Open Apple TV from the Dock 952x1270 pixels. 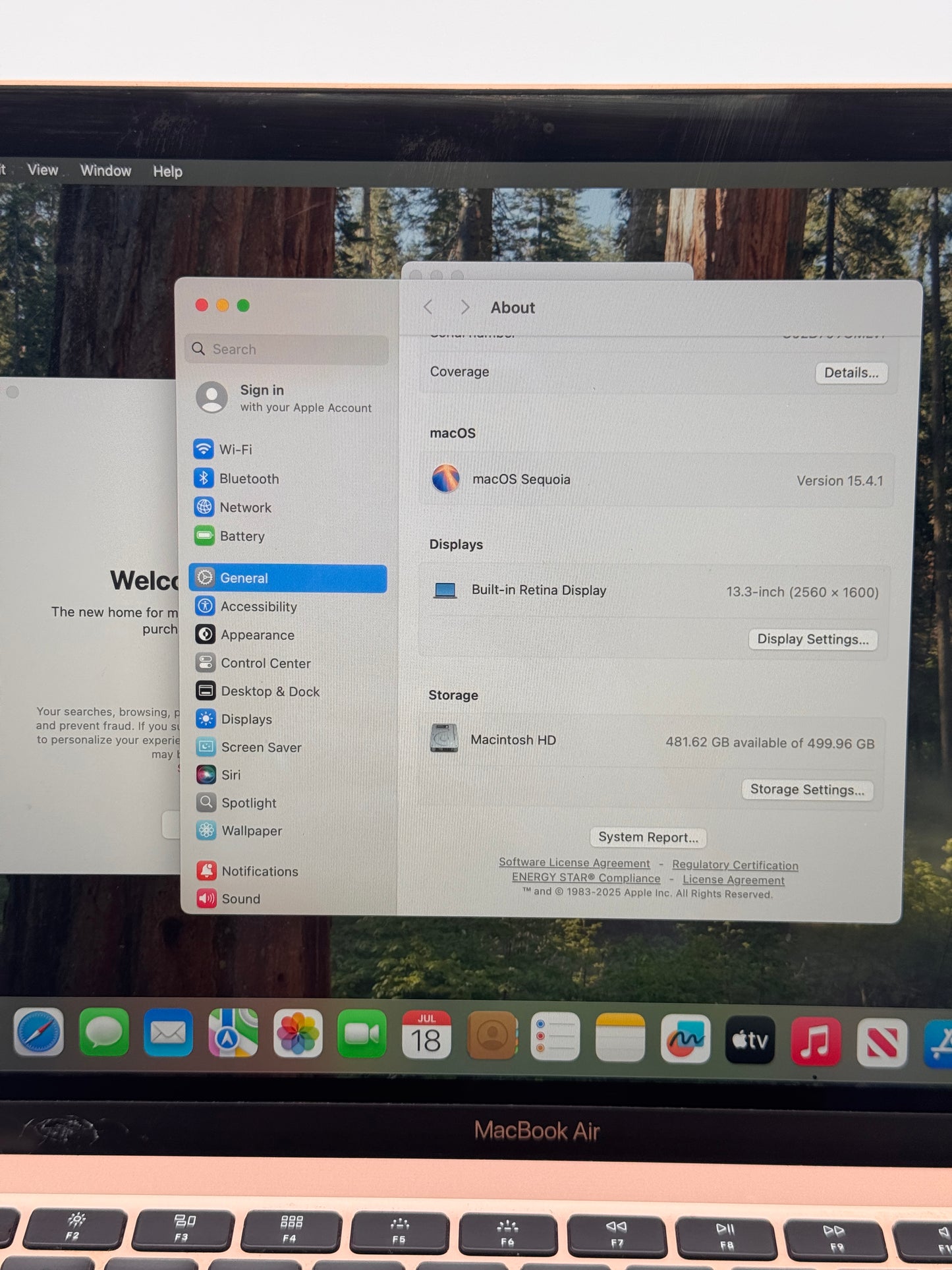pyautogui.click(x=750, y=1041)
